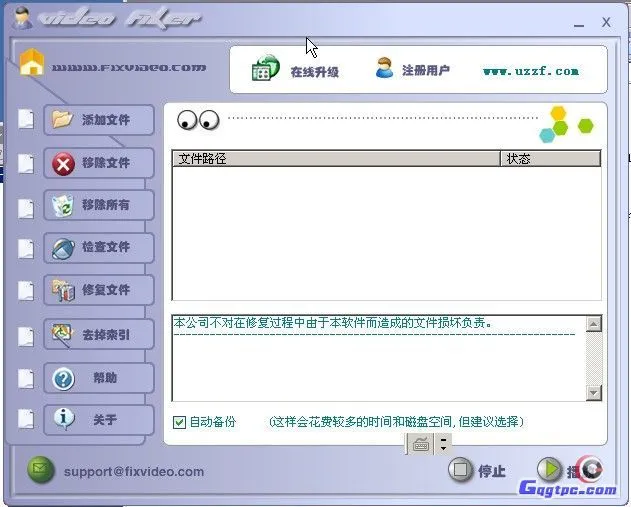Screen dimensions: 631x507
Task: Click the empty file list area
Action: (x=386, y=233)
